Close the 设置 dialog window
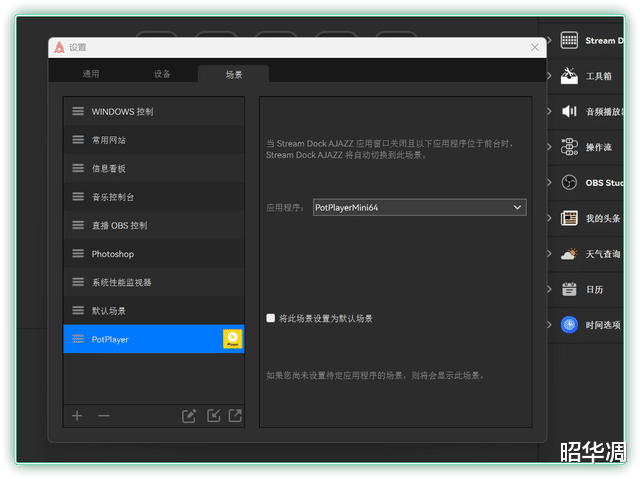 (535, 47)
